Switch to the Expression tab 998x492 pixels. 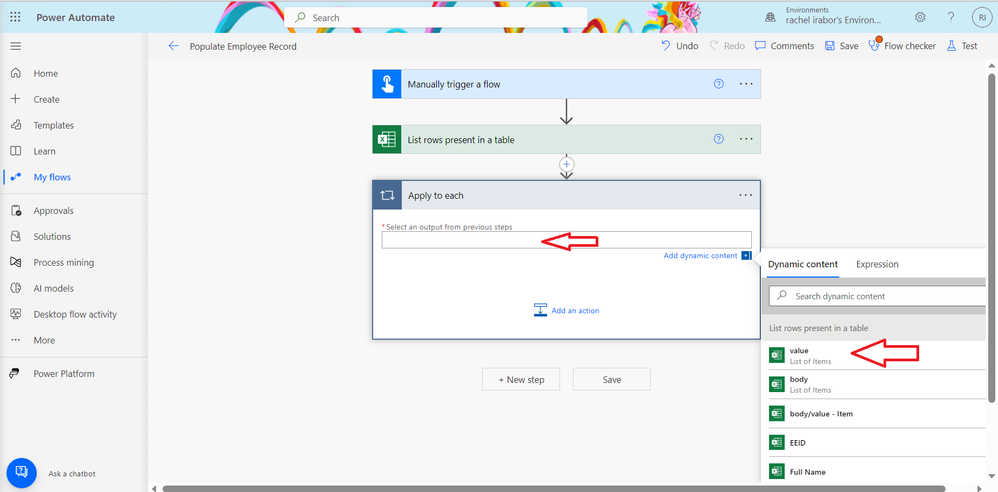coord(877,264)
